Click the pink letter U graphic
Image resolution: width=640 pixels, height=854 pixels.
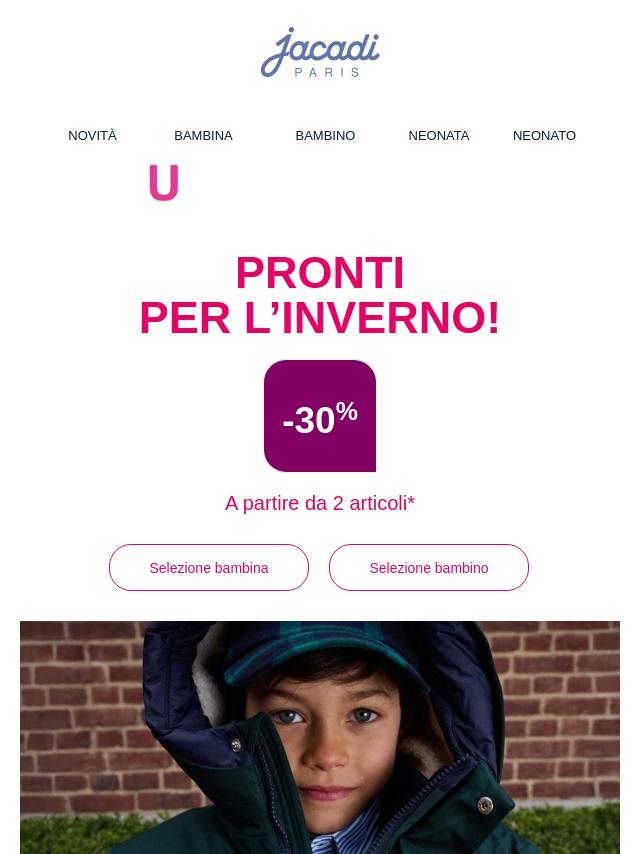click(164, 183)
